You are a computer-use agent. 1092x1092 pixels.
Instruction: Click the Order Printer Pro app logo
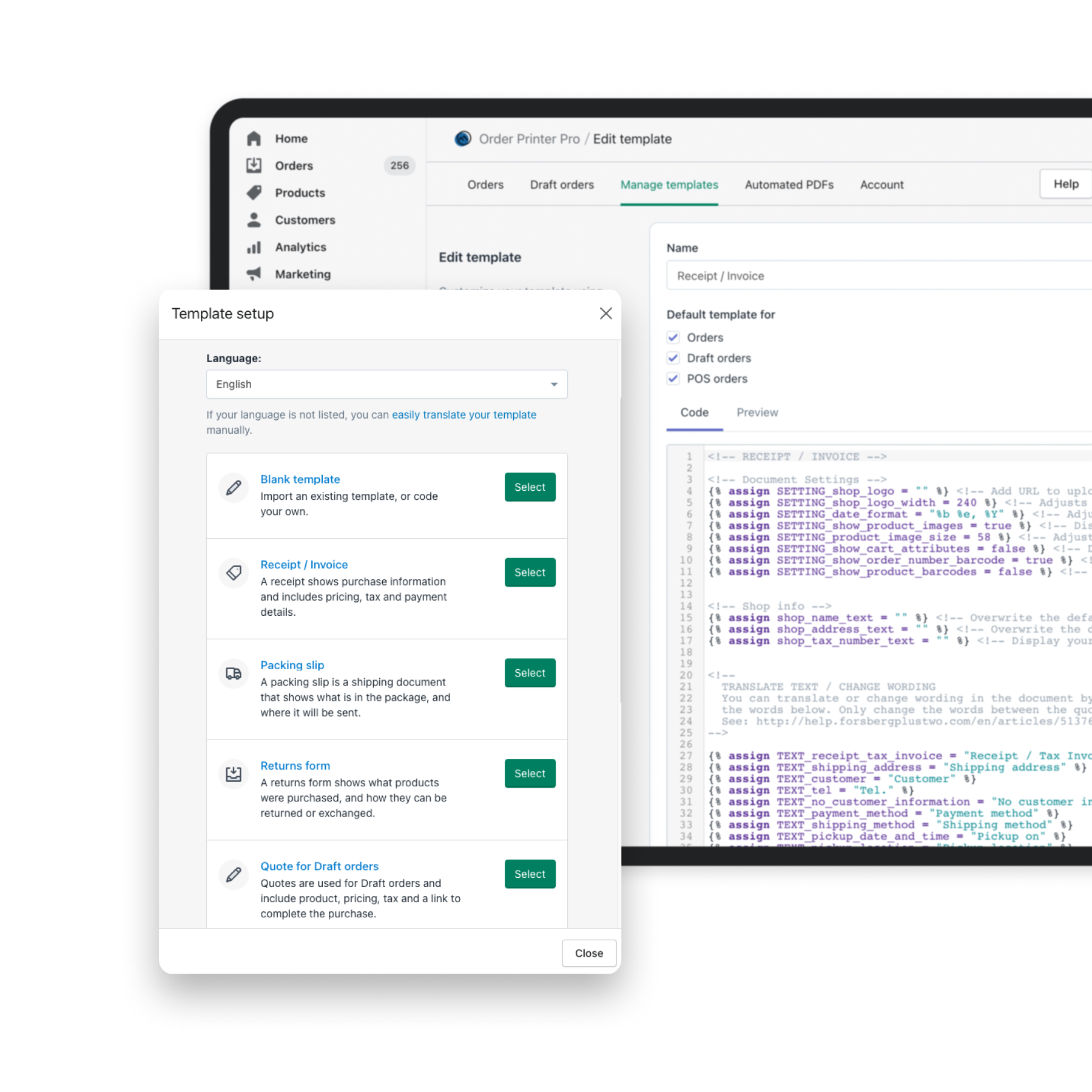point(463,139)
